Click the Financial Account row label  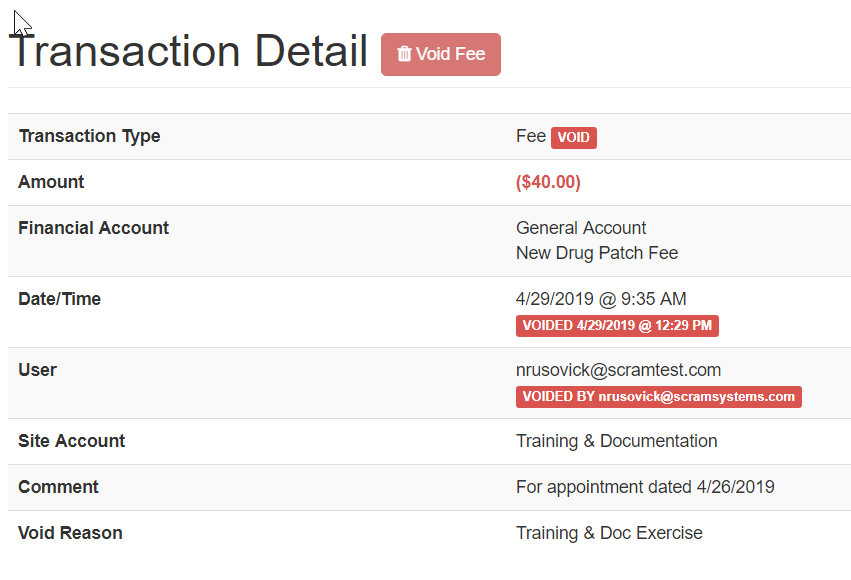pos(93,228)
